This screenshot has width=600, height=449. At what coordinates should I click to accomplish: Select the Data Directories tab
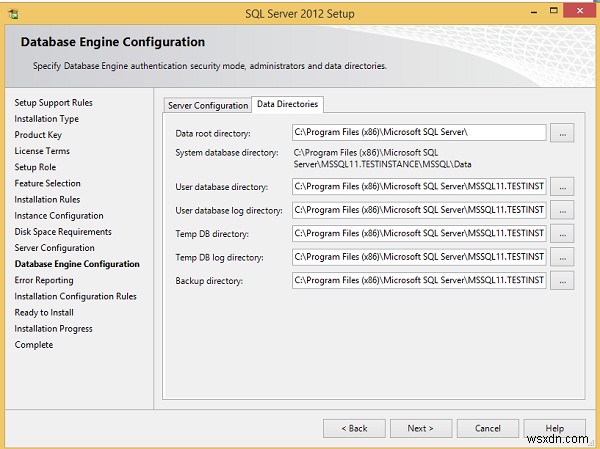[x=286, y=104]
